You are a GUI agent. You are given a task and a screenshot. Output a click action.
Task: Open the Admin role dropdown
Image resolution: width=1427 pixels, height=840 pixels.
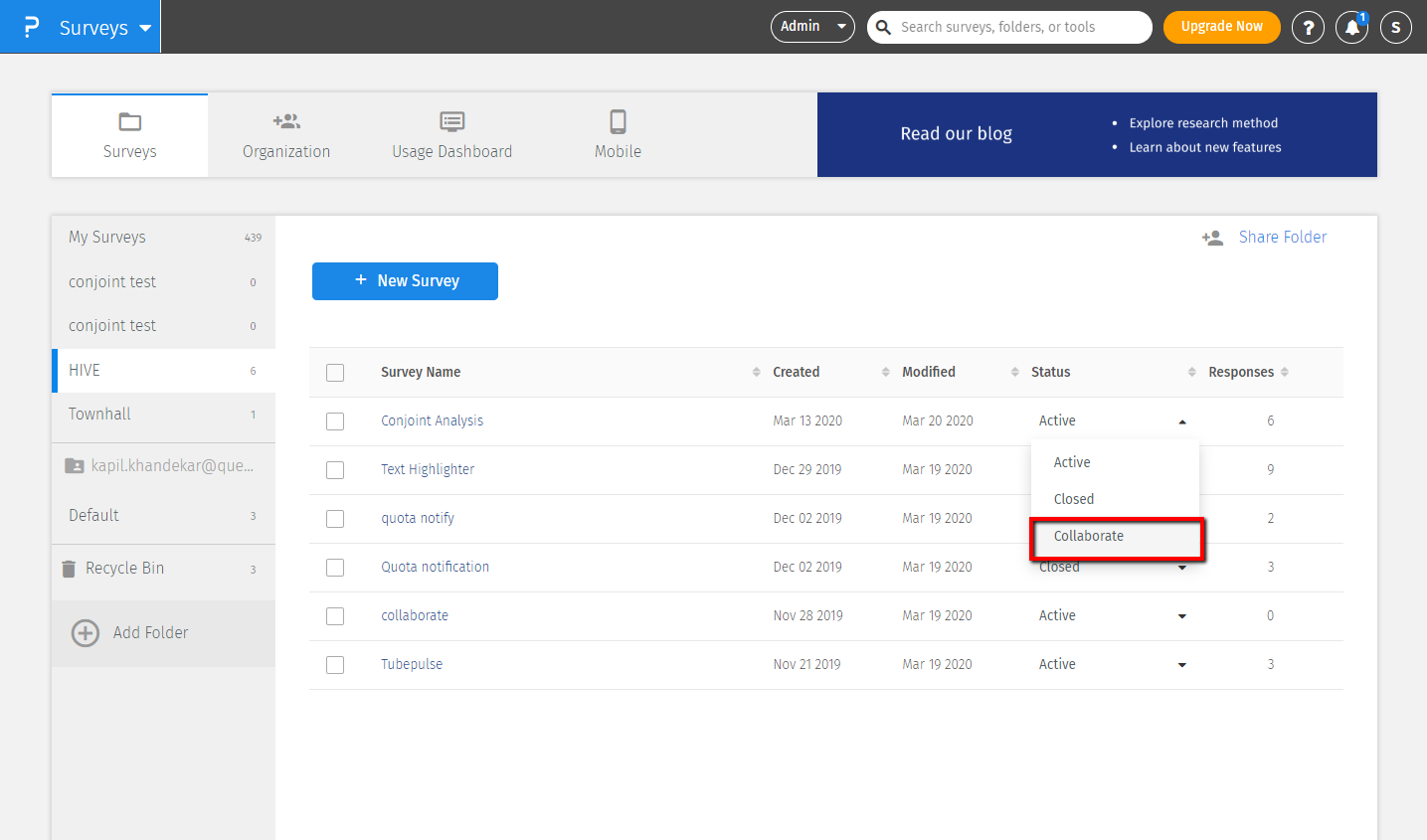pos(812,27)
